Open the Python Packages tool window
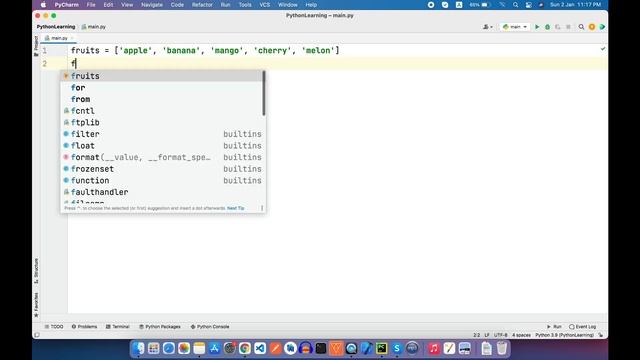The width and height of the screenshot is (640, 360). (160, 327)
